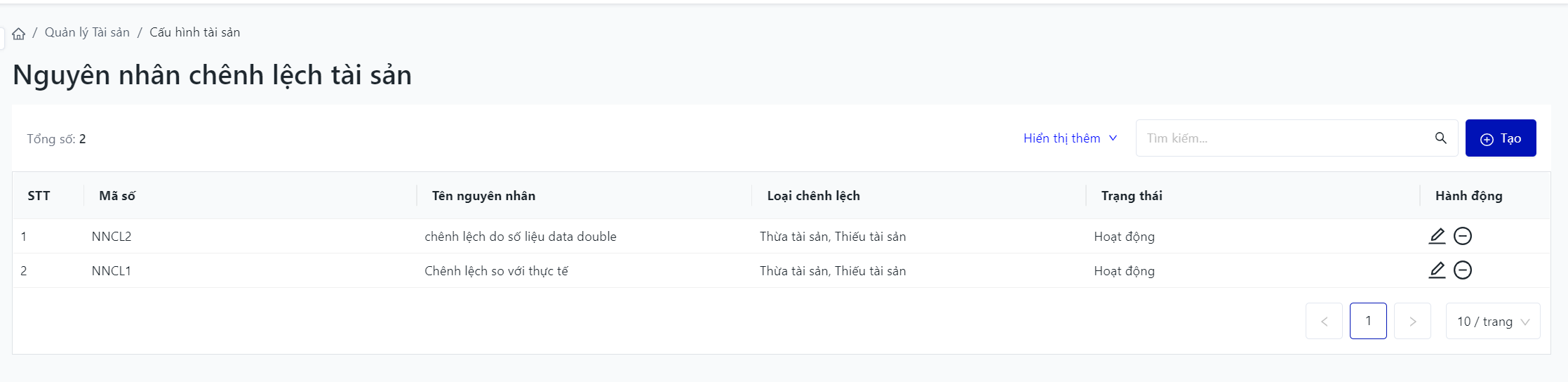Go to the previous page arrow
This screenshot has width=1568, height=382.
[x=1324, y=322]
